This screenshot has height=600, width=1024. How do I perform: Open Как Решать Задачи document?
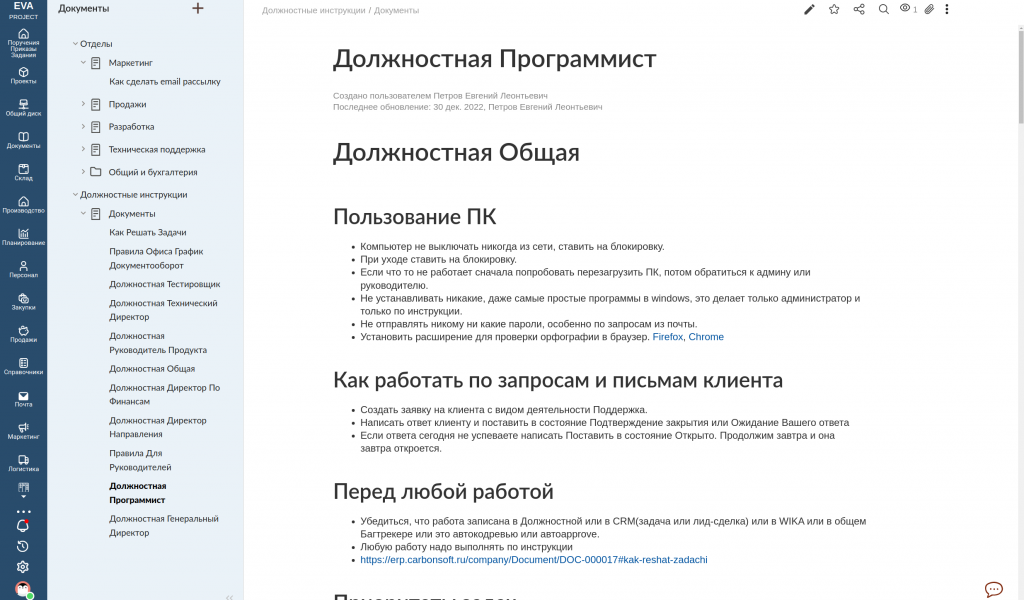click(x=148, y=232)
